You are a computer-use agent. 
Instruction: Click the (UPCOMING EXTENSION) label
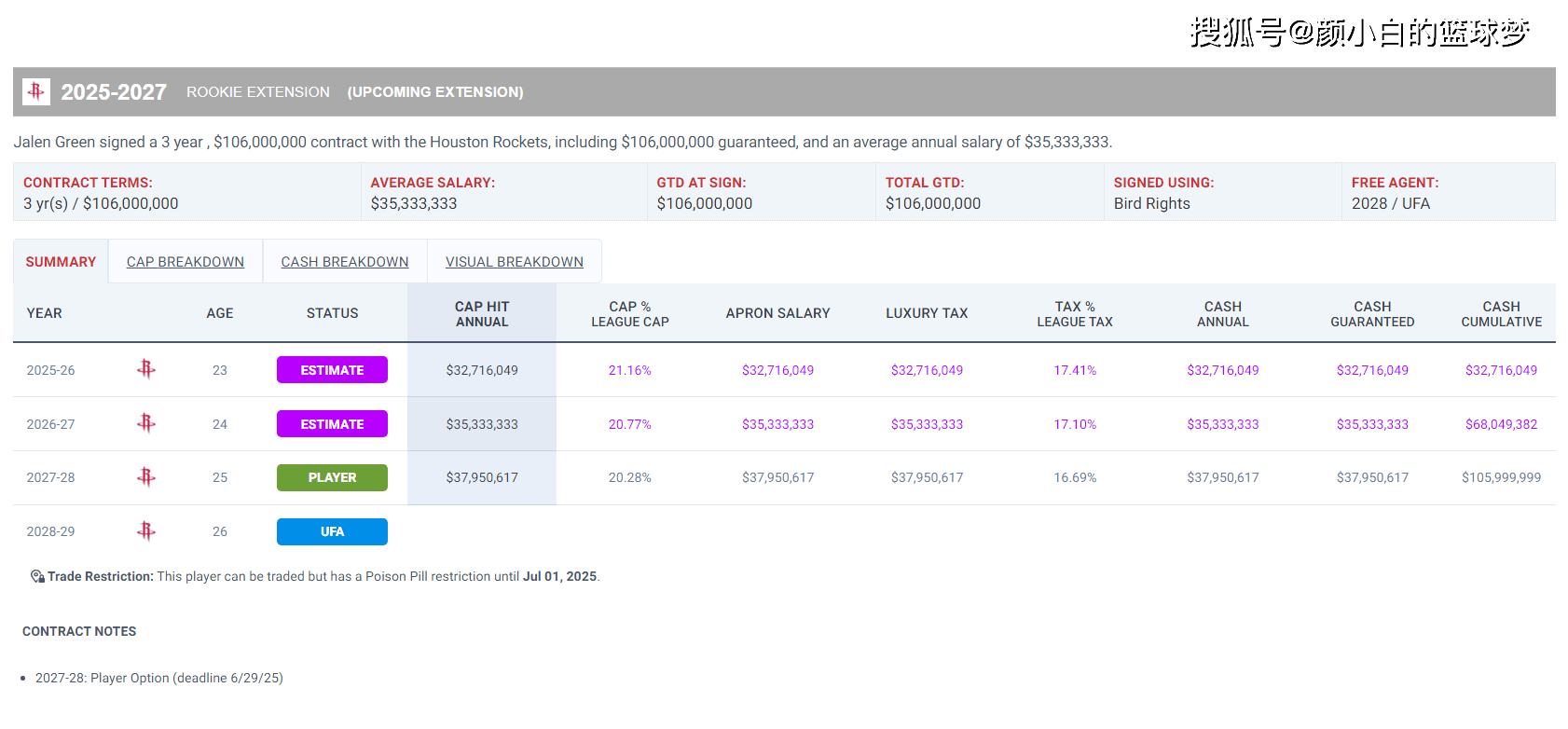[435, 91]
